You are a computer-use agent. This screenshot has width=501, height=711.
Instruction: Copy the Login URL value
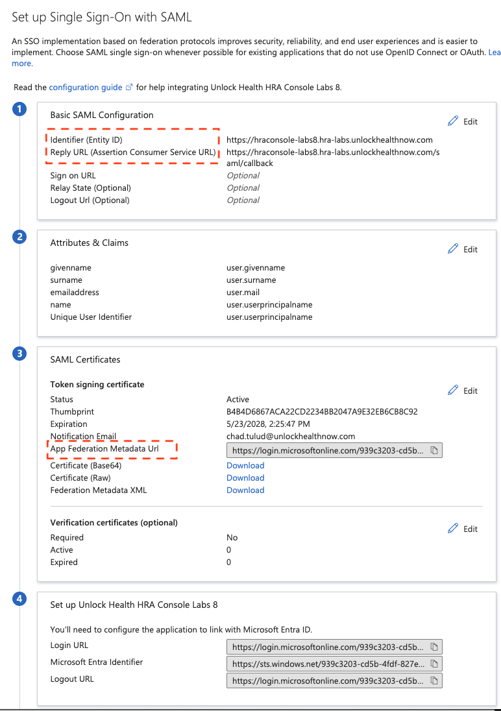click(434, 647)
